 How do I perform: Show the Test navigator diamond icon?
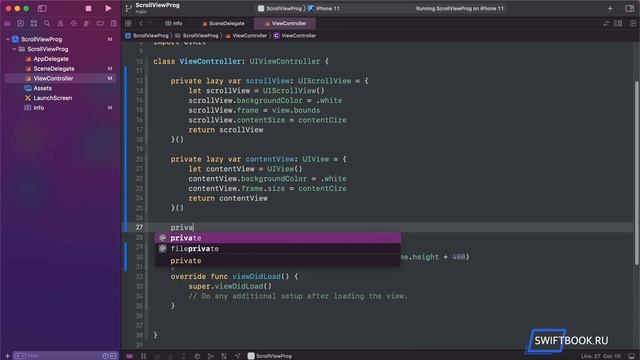(73, 24)
